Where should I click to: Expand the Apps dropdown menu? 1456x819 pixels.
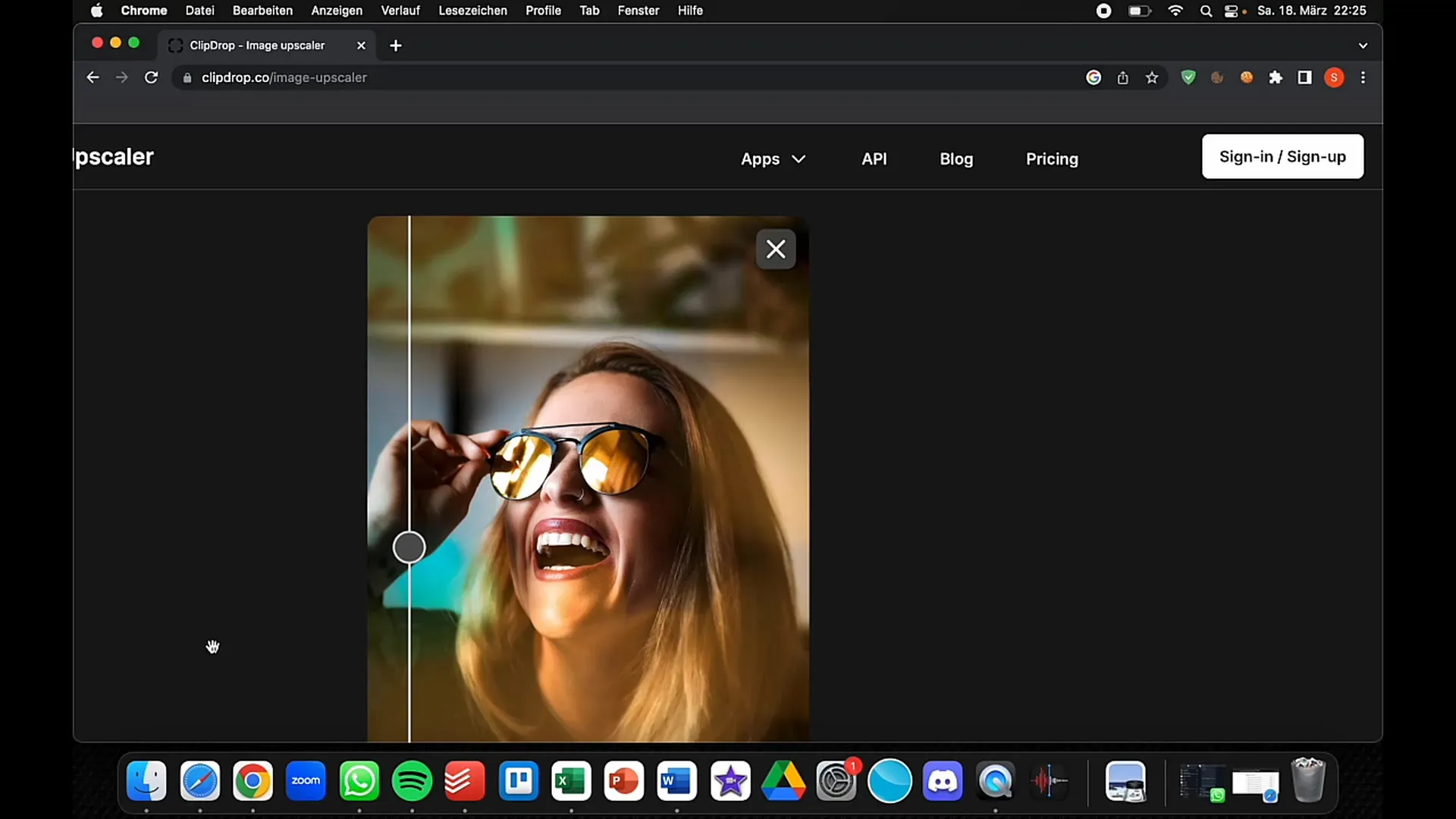click(x=773, y=159)
